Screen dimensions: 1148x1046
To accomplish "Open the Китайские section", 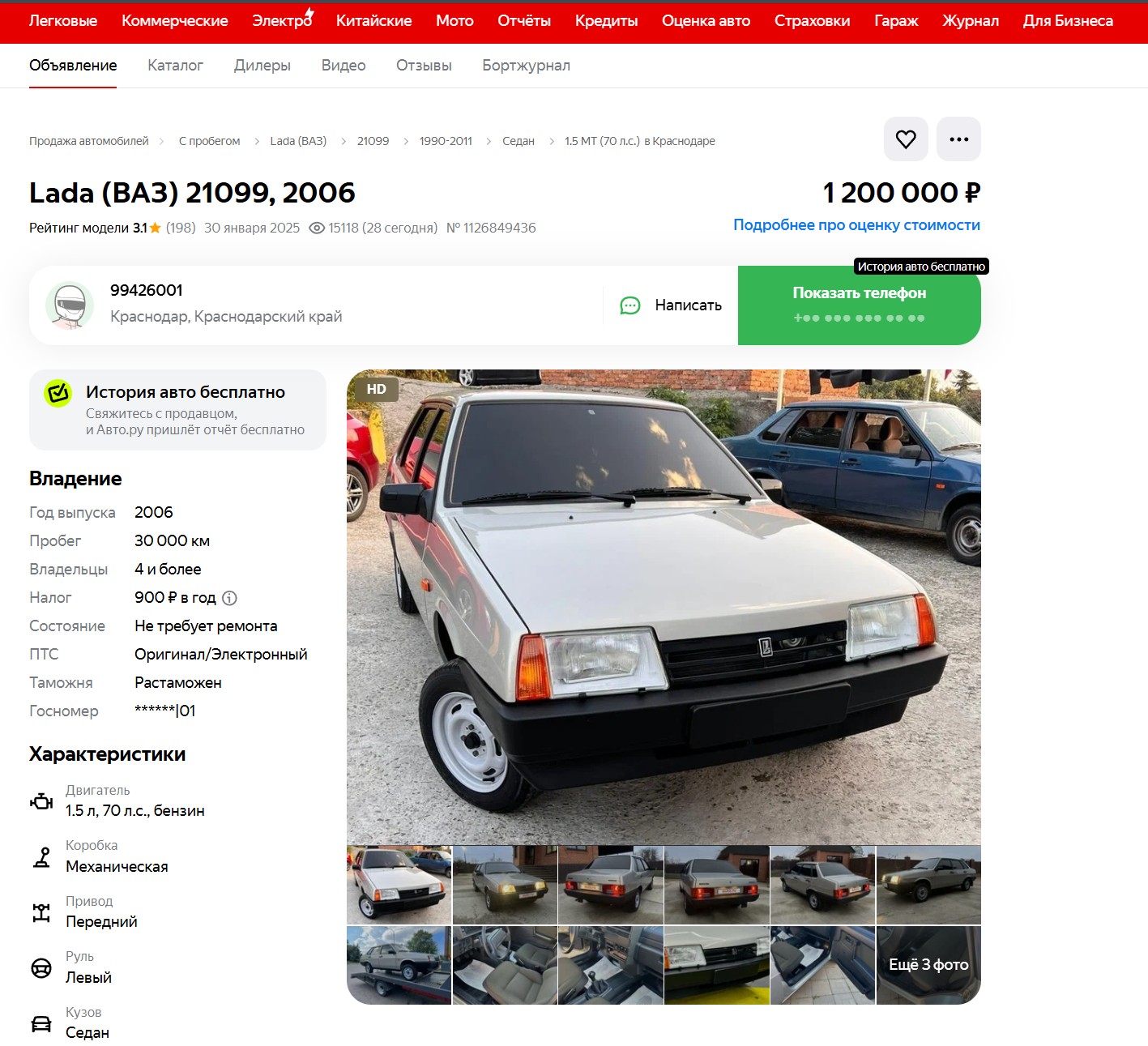I will (x=374, y=21).
